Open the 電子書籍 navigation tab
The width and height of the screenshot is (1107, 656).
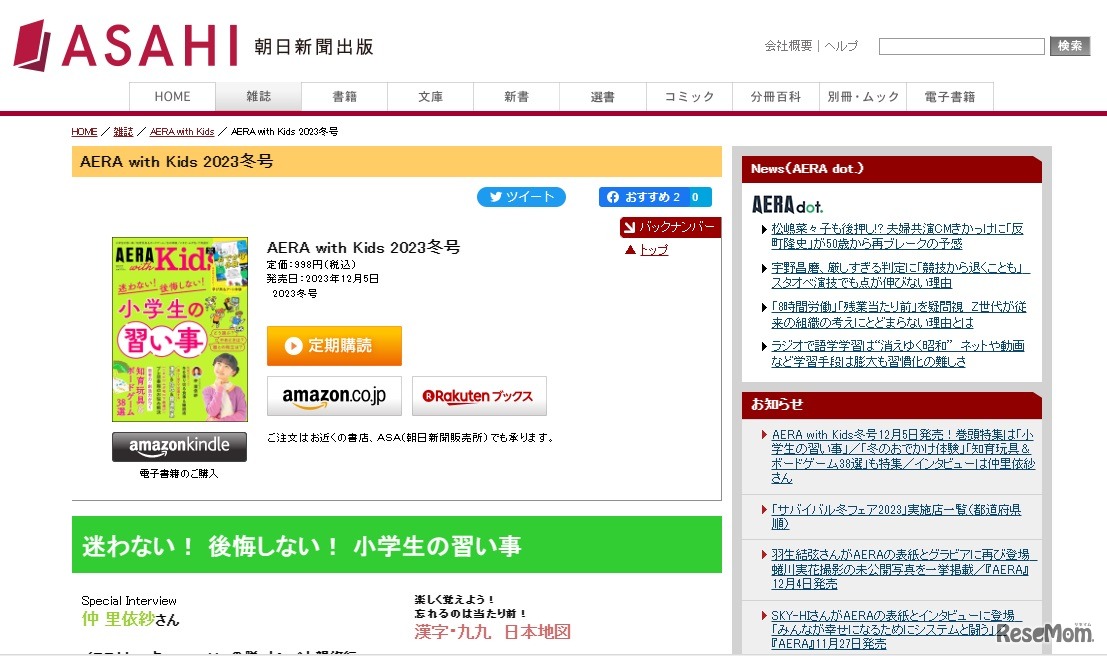(x=949, y=97)
